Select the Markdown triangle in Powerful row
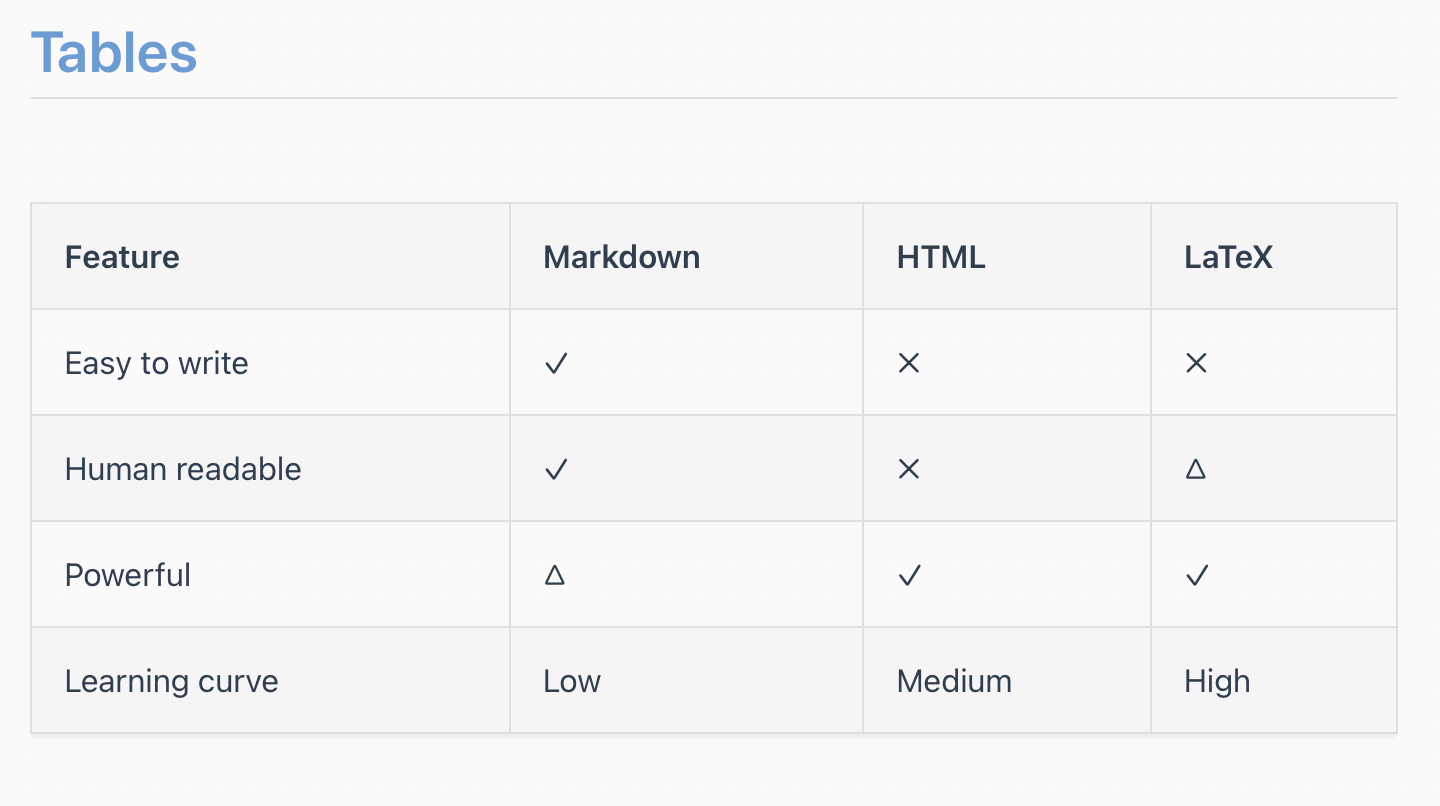This screenshot has width=1440, height=806. (555, 575)
